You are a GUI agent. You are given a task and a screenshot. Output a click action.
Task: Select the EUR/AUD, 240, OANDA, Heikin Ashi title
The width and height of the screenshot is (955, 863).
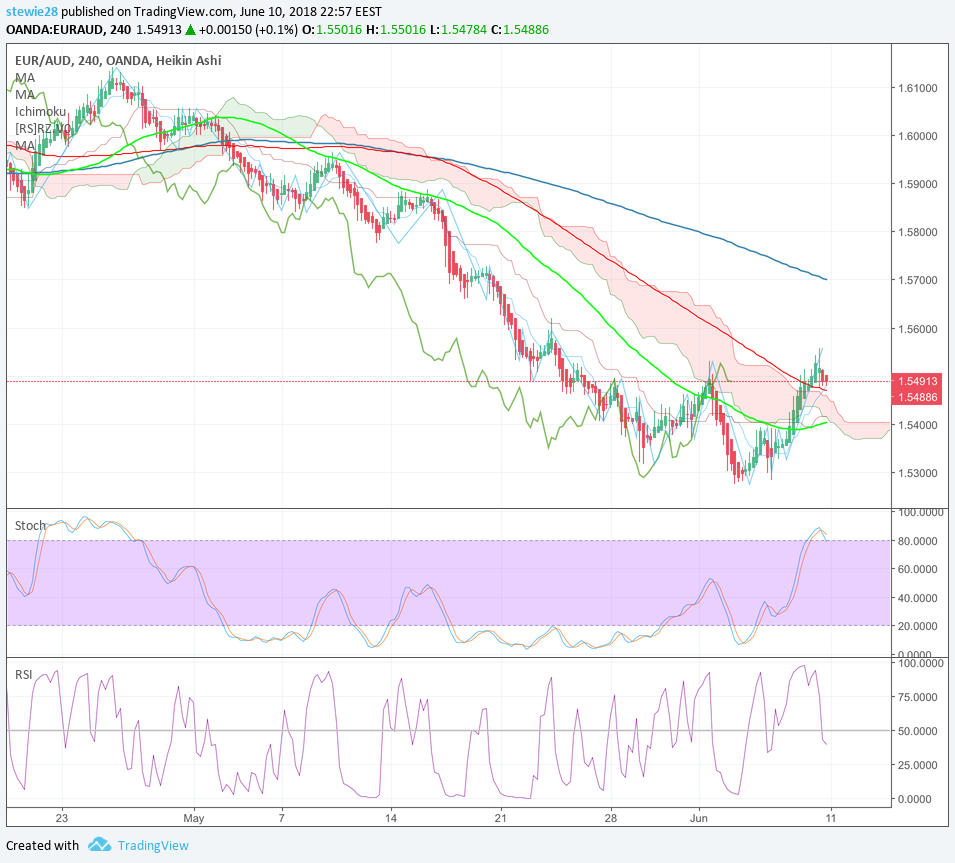click(118, 60)
